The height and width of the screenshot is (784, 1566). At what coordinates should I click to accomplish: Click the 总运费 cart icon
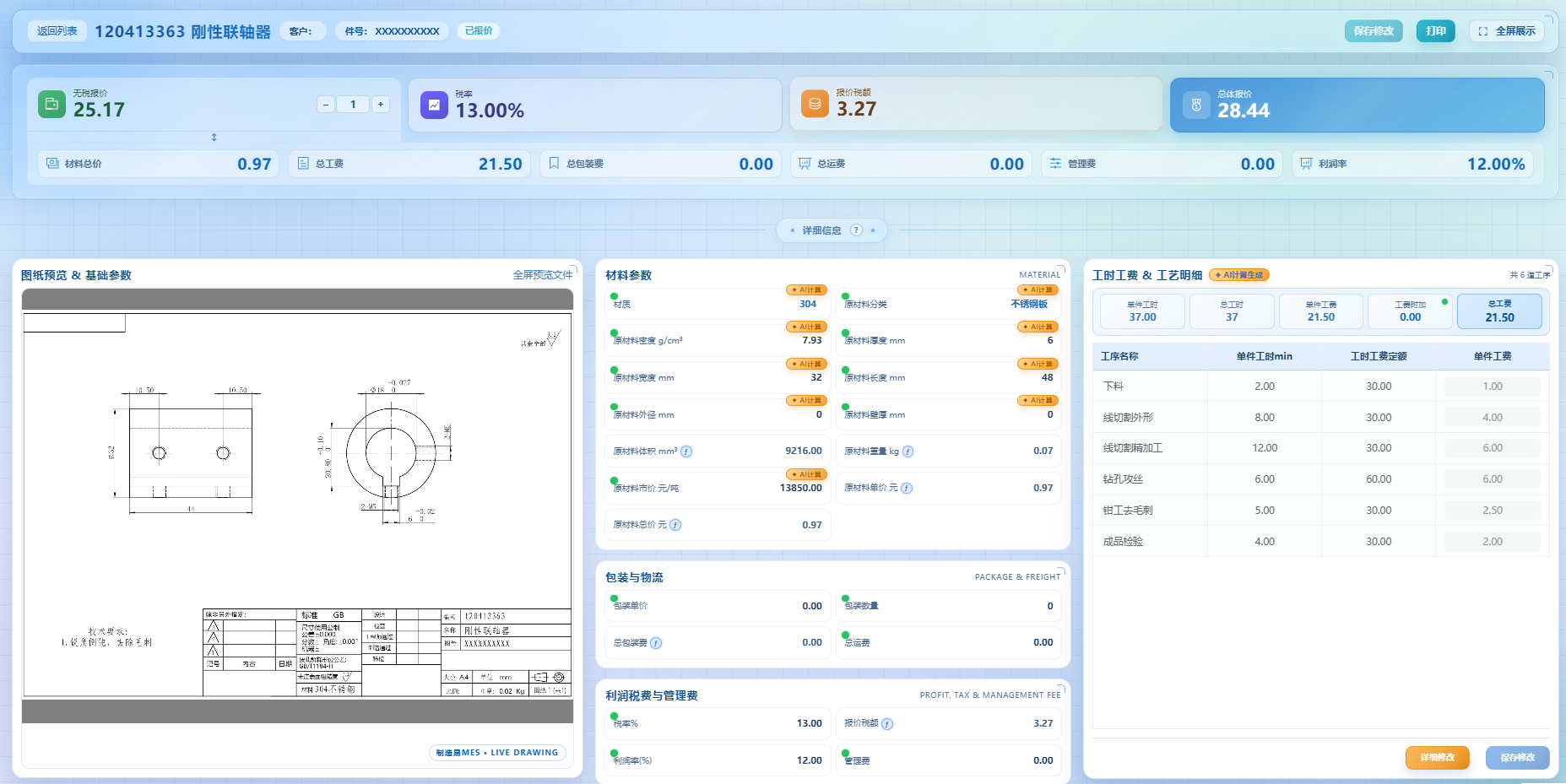[805, 163]
